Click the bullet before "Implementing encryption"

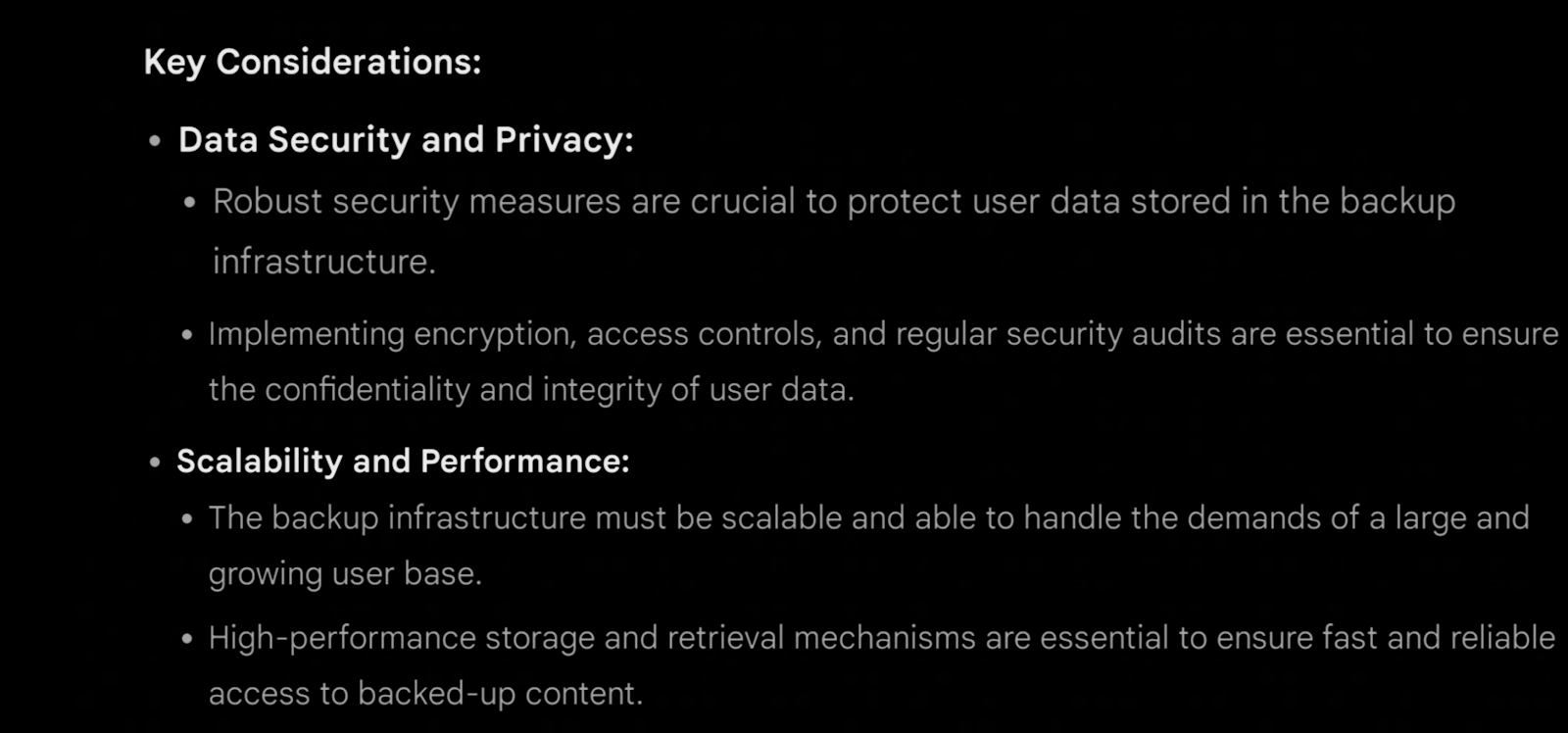pos(187,335)
